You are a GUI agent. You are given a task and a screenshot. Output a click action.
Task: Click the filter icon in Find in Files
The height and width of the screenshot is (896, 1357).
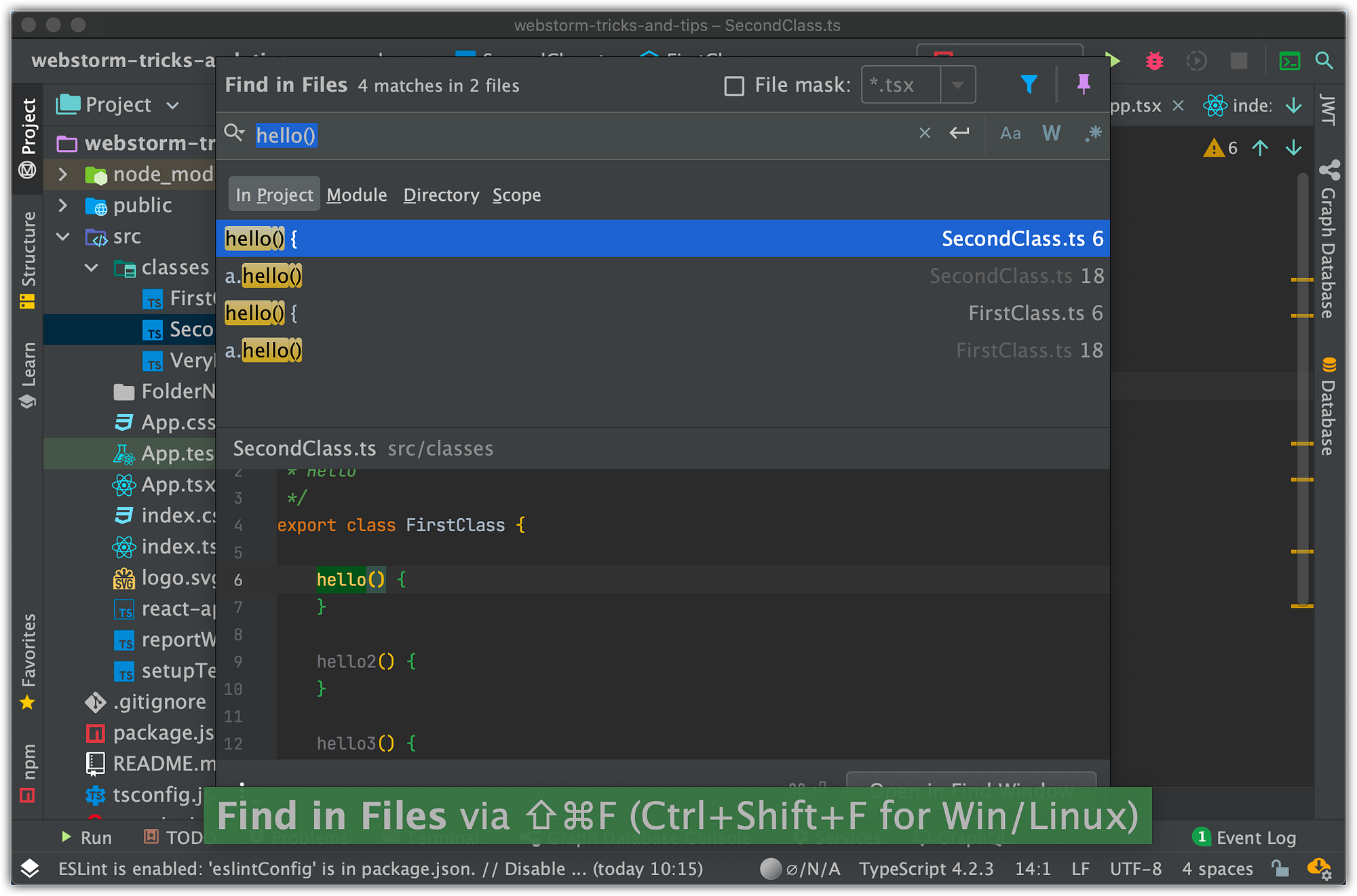tap(1029, 85)
